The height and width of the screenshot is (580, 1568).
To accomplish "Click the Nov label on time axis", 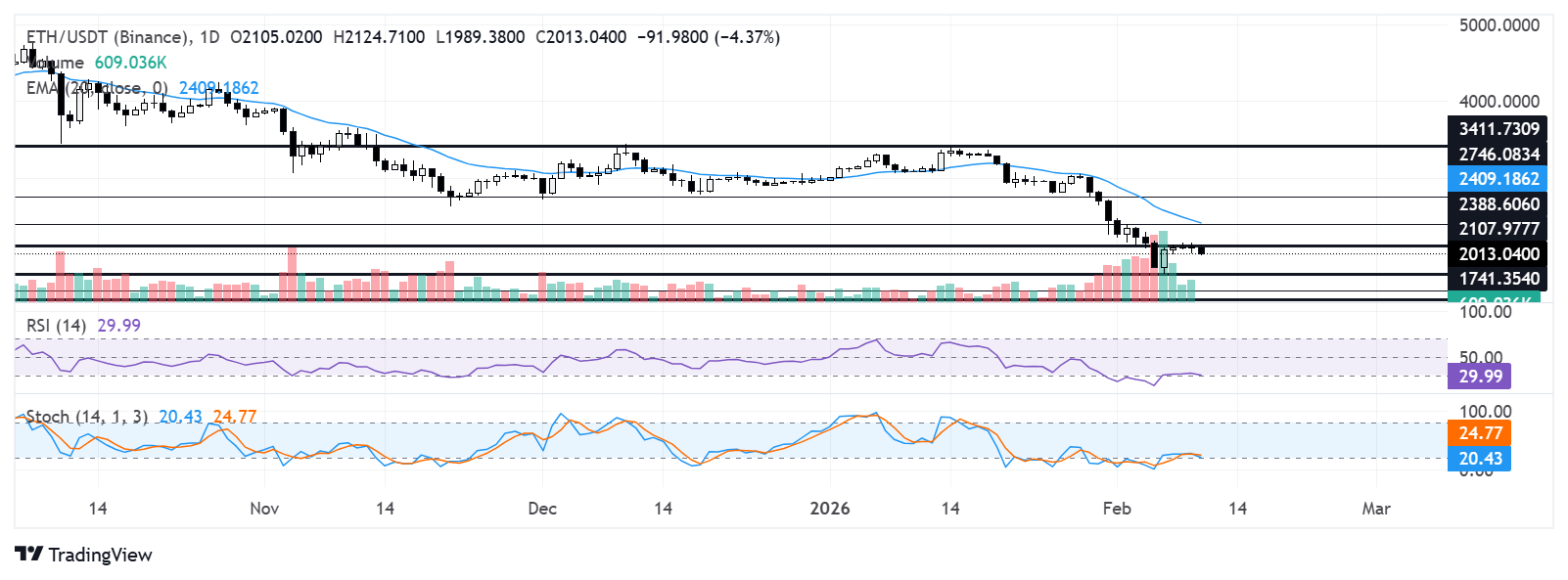I will 264,509.
